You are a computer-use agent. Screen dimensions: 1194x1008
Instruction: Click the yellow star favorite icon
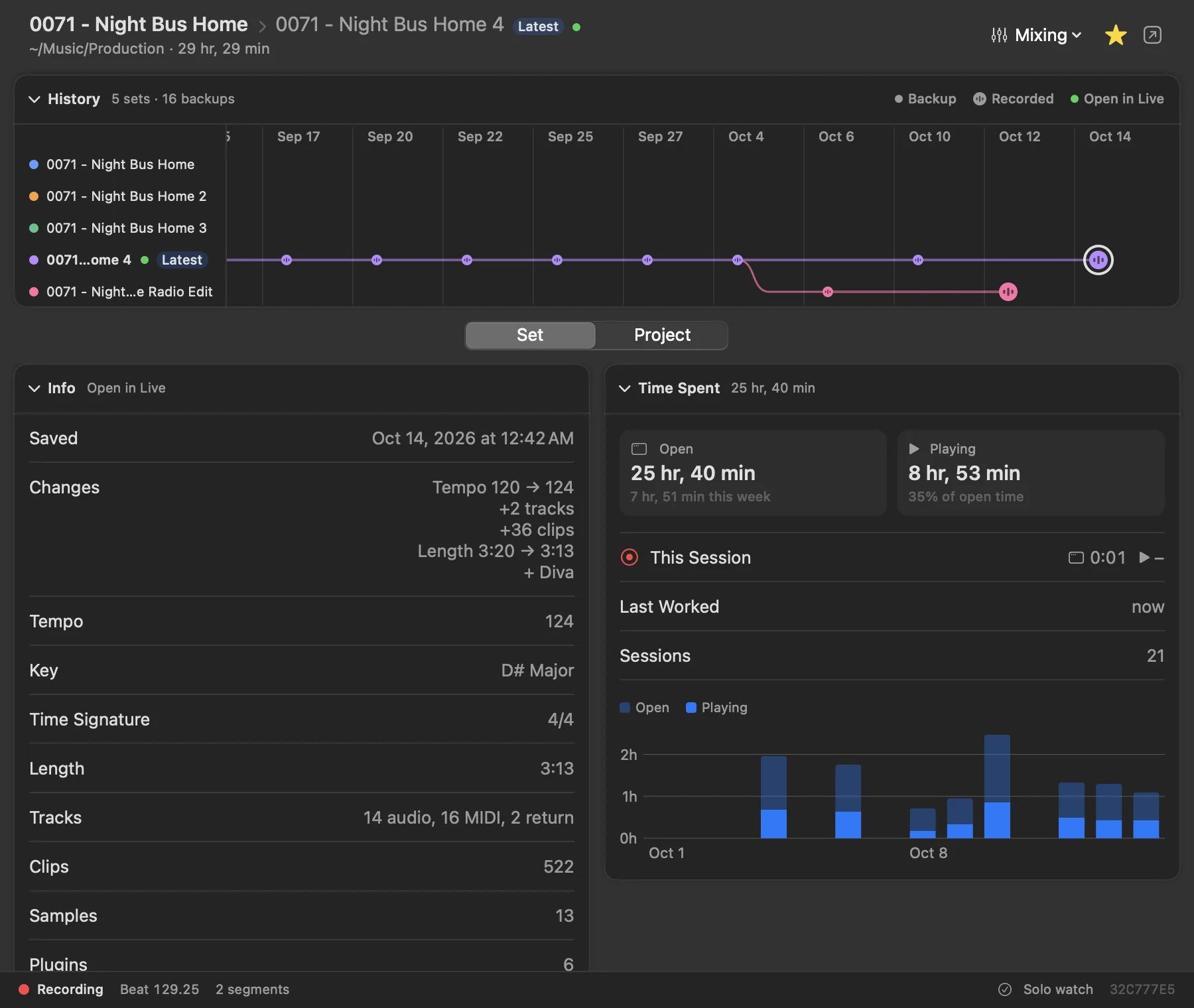(x=1116, y=35)
